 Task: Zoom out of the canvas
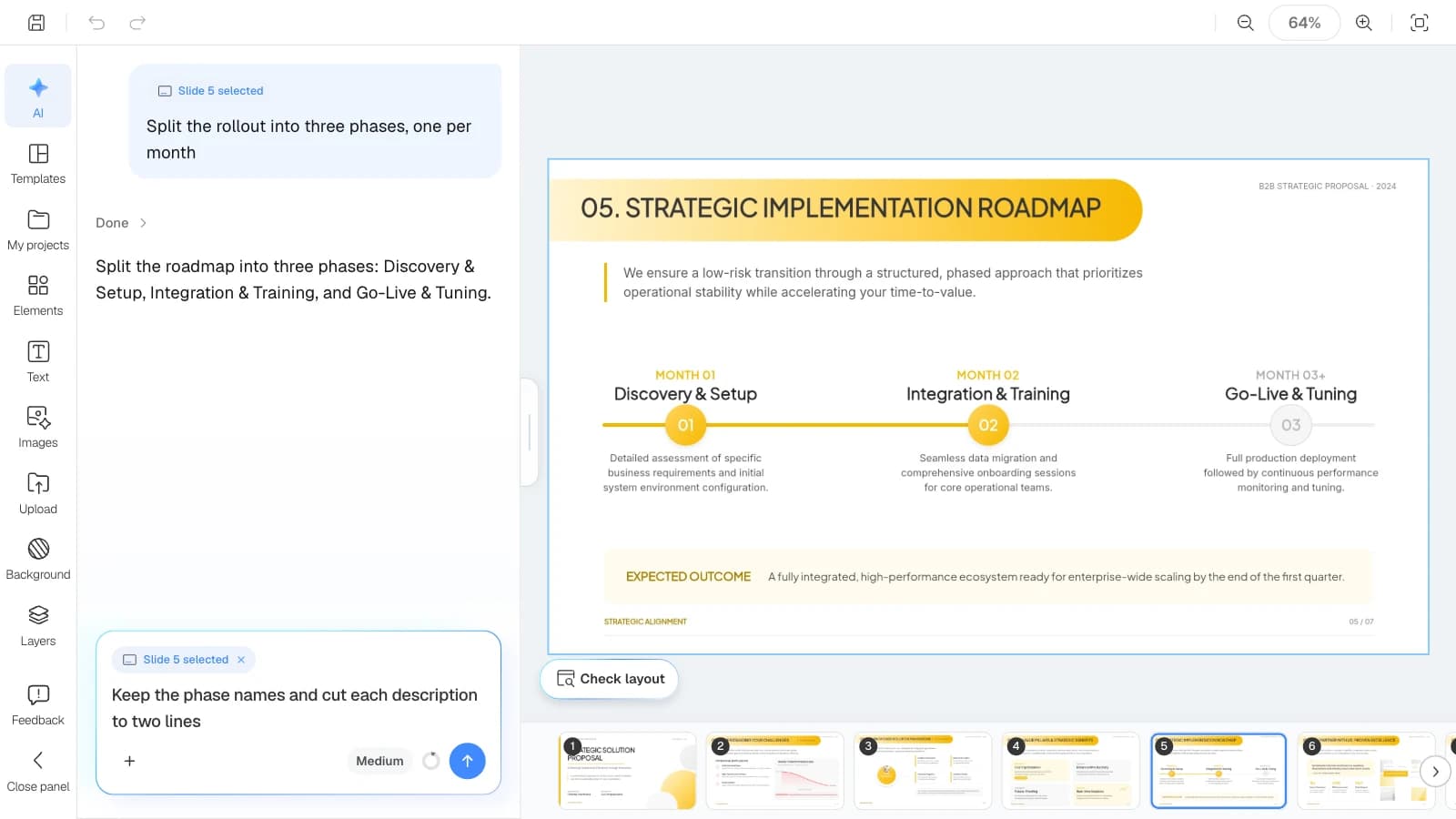coord(1245,23)
